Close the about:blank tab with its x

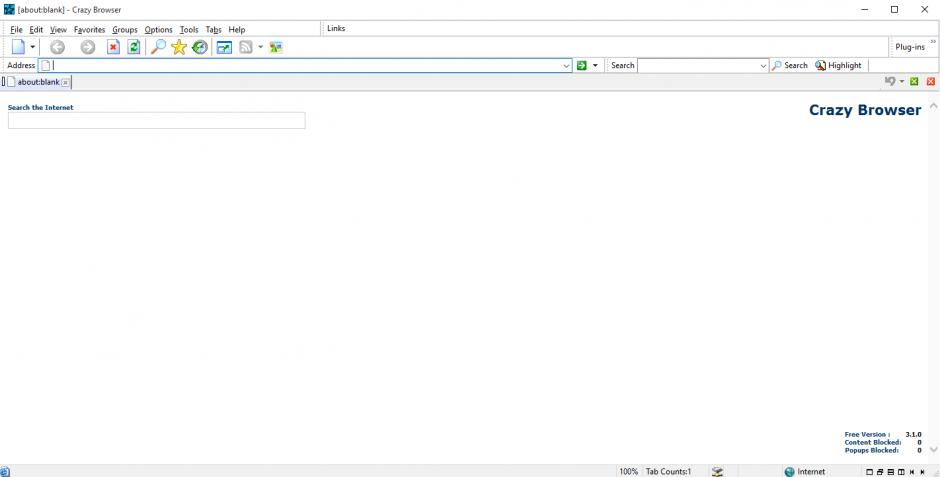point(65,82)
